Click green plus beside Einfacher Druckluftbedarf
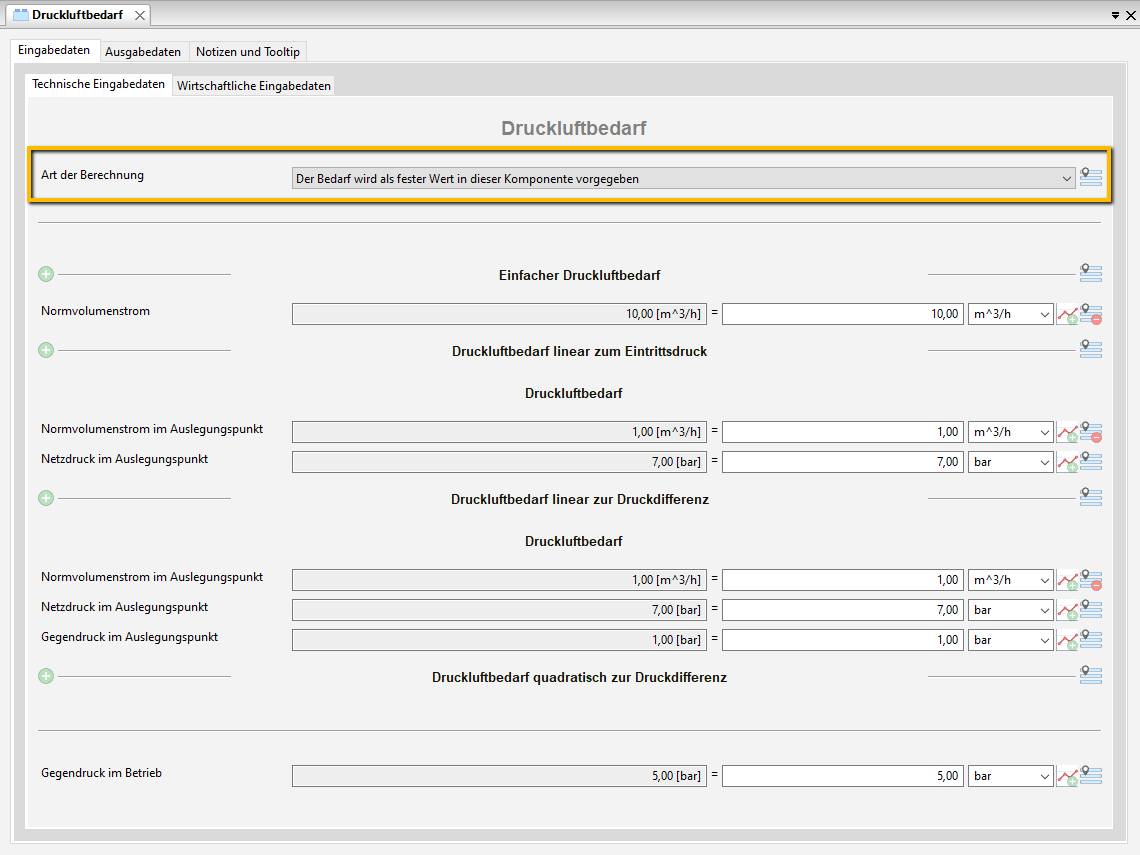This screenshot has width=1140, height=855. click(46, 274)
